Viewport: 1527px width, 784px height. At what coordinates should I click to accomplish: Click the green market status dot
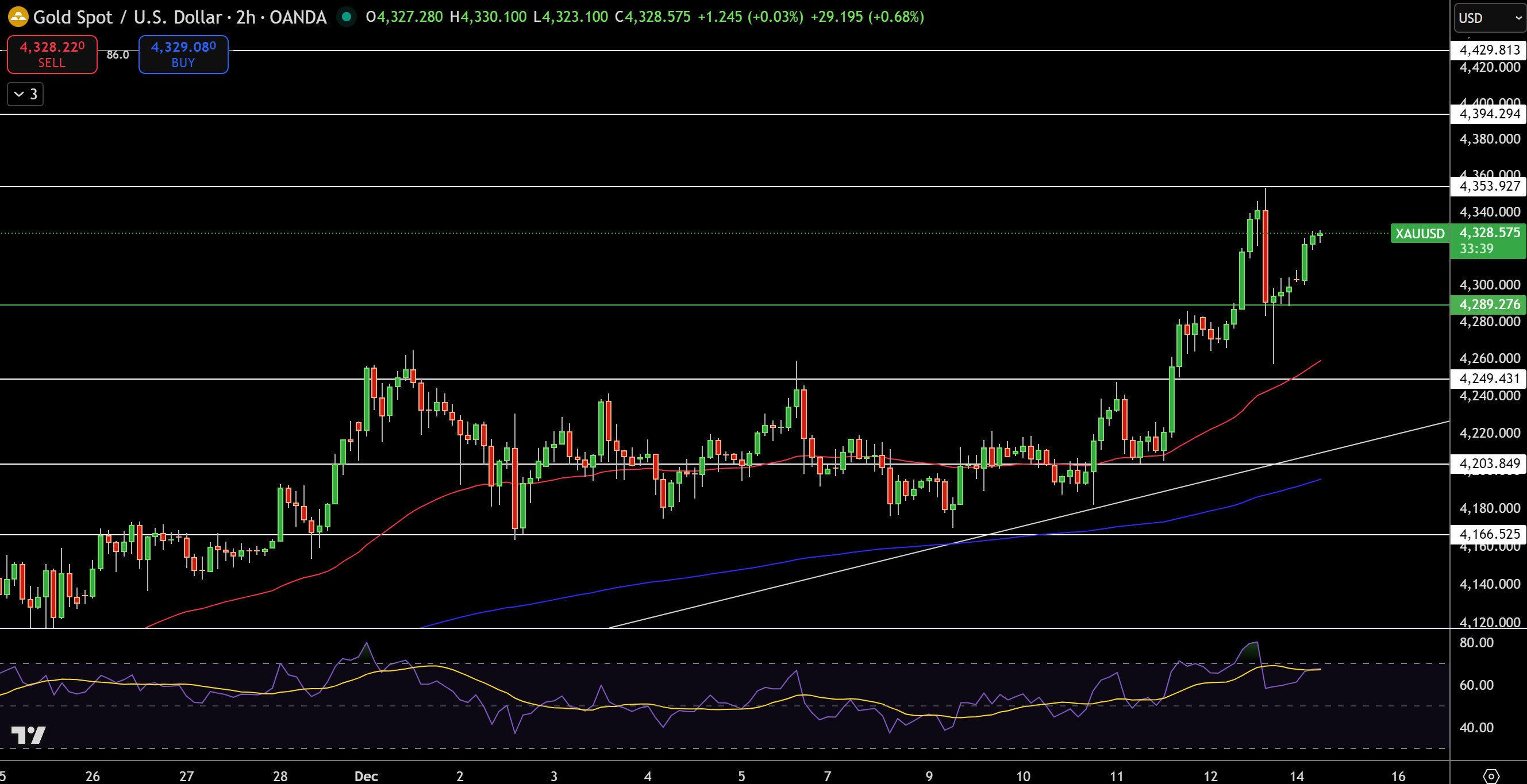pyautogui.click(x=346, y=17)
